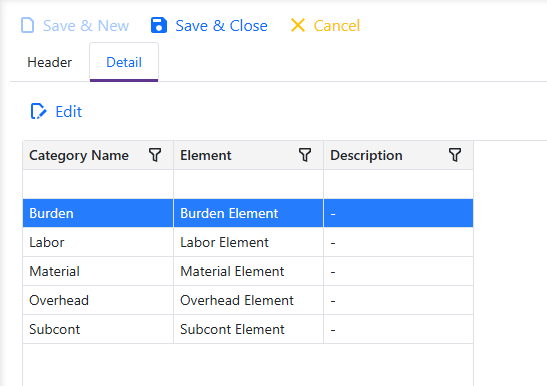
Task: Switch to the Header tab
Action: coord(50,62)
